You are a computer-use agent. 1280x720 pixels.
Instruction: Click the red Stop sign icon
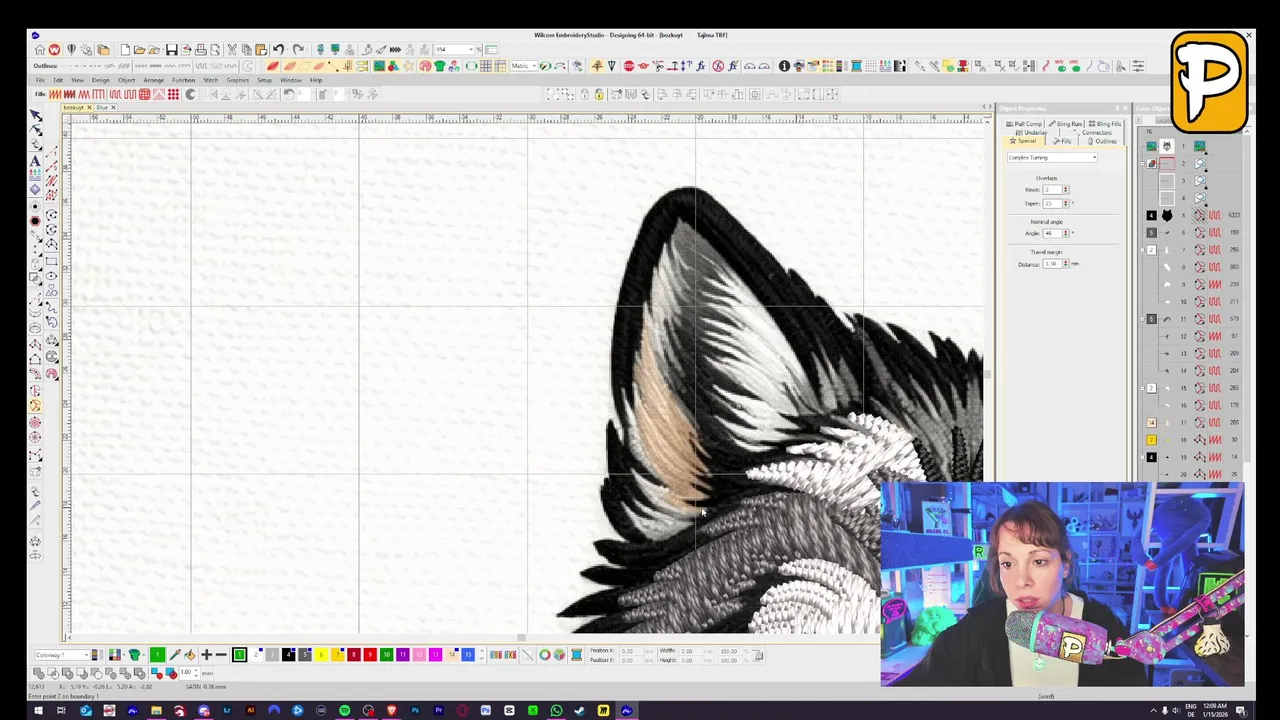tap(628, 66)
